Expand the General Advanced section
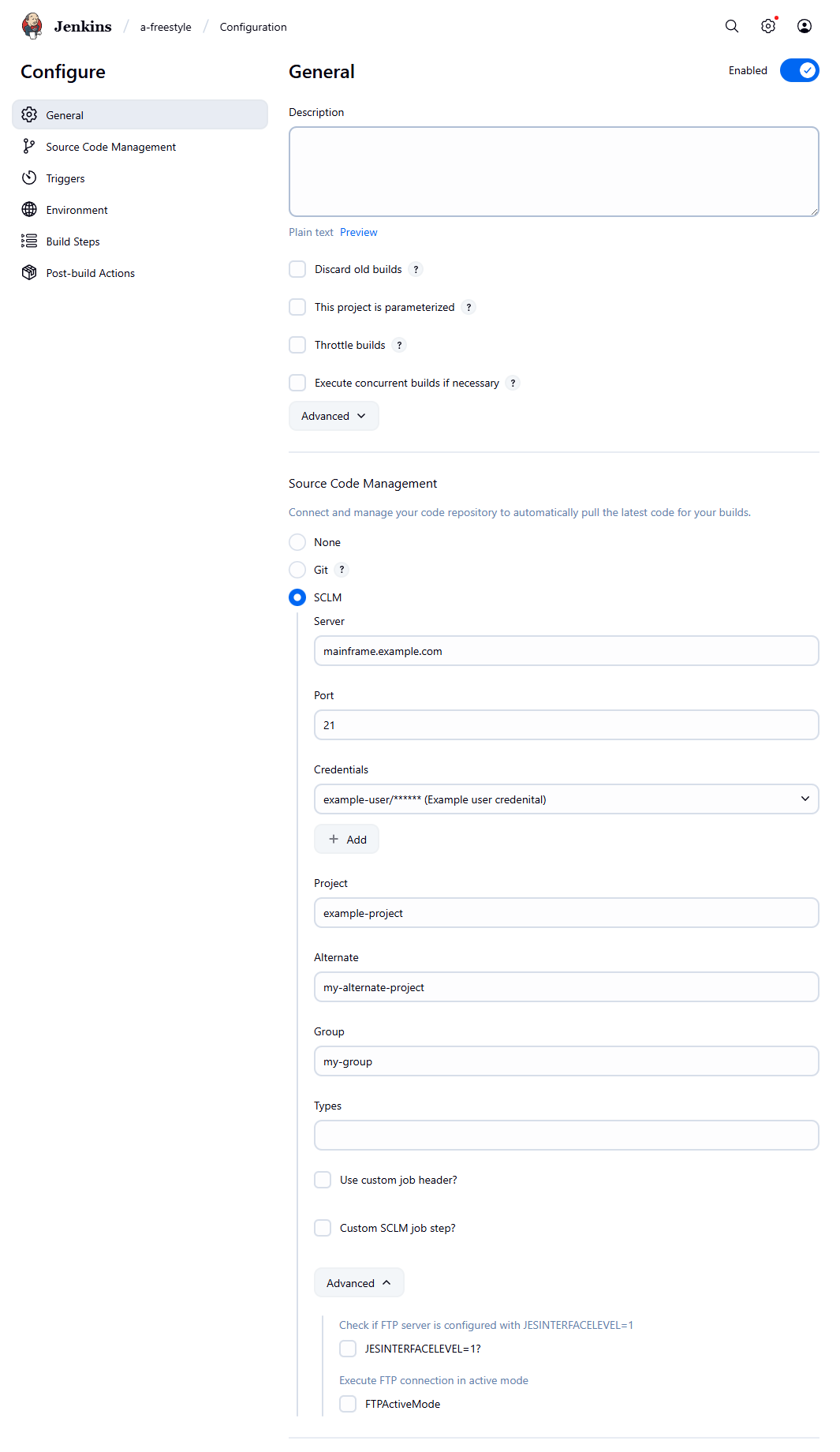 pyautogui.click(x=334, y=416)
